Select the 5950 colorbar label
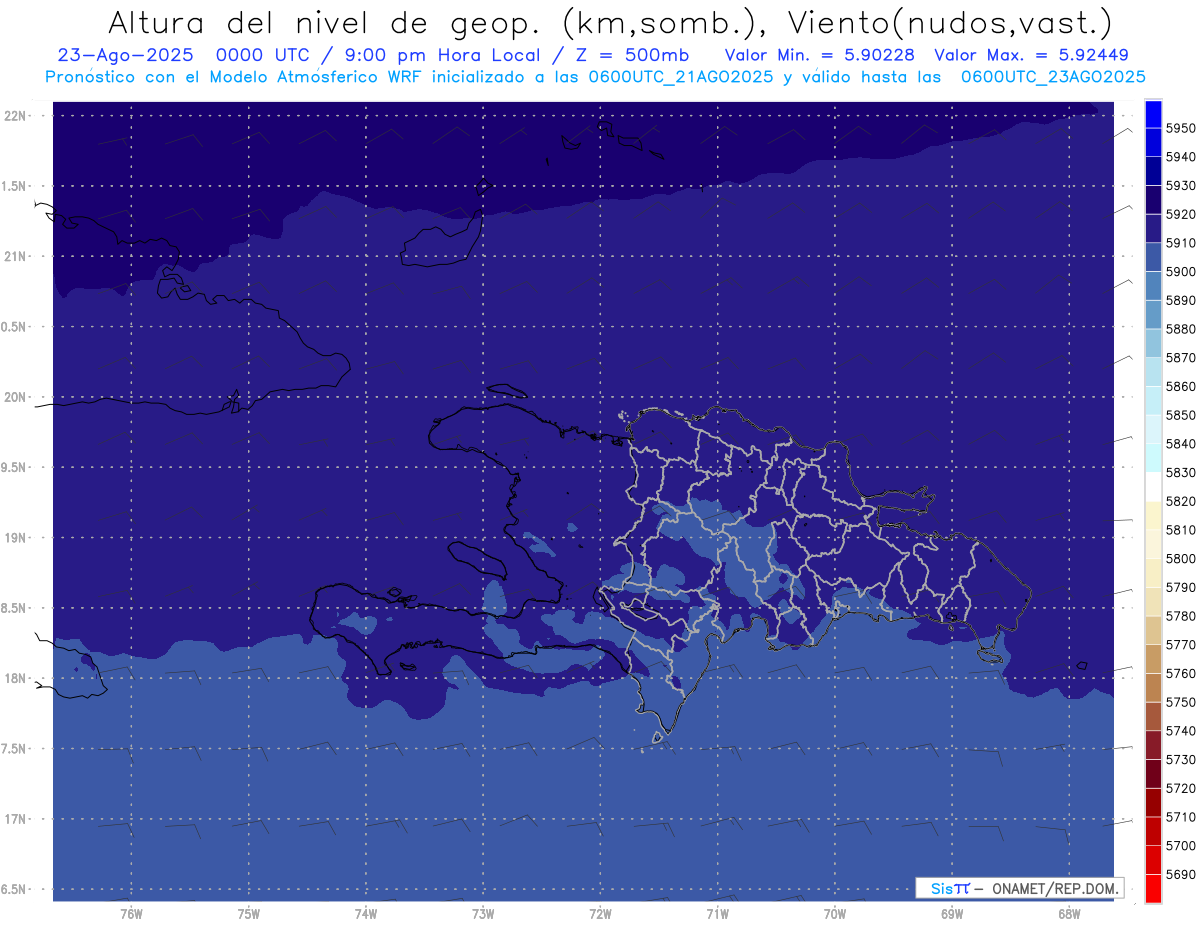1200x927 pixels. [x=1180, y=128]
